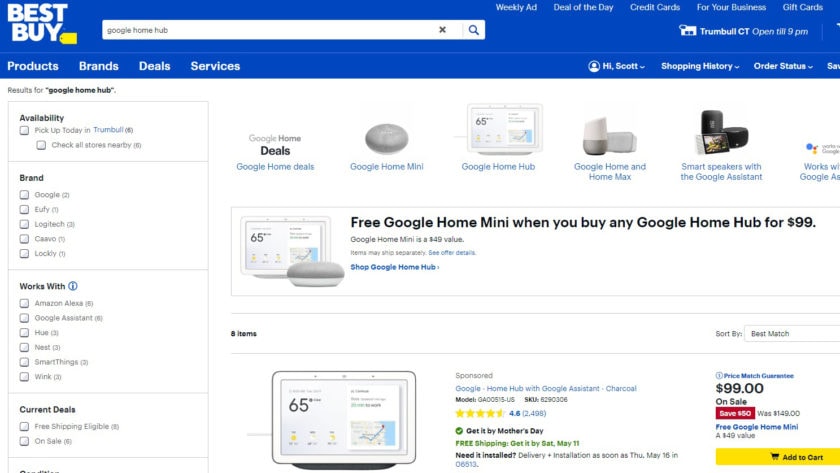Click the search magnifier icon

473,30
